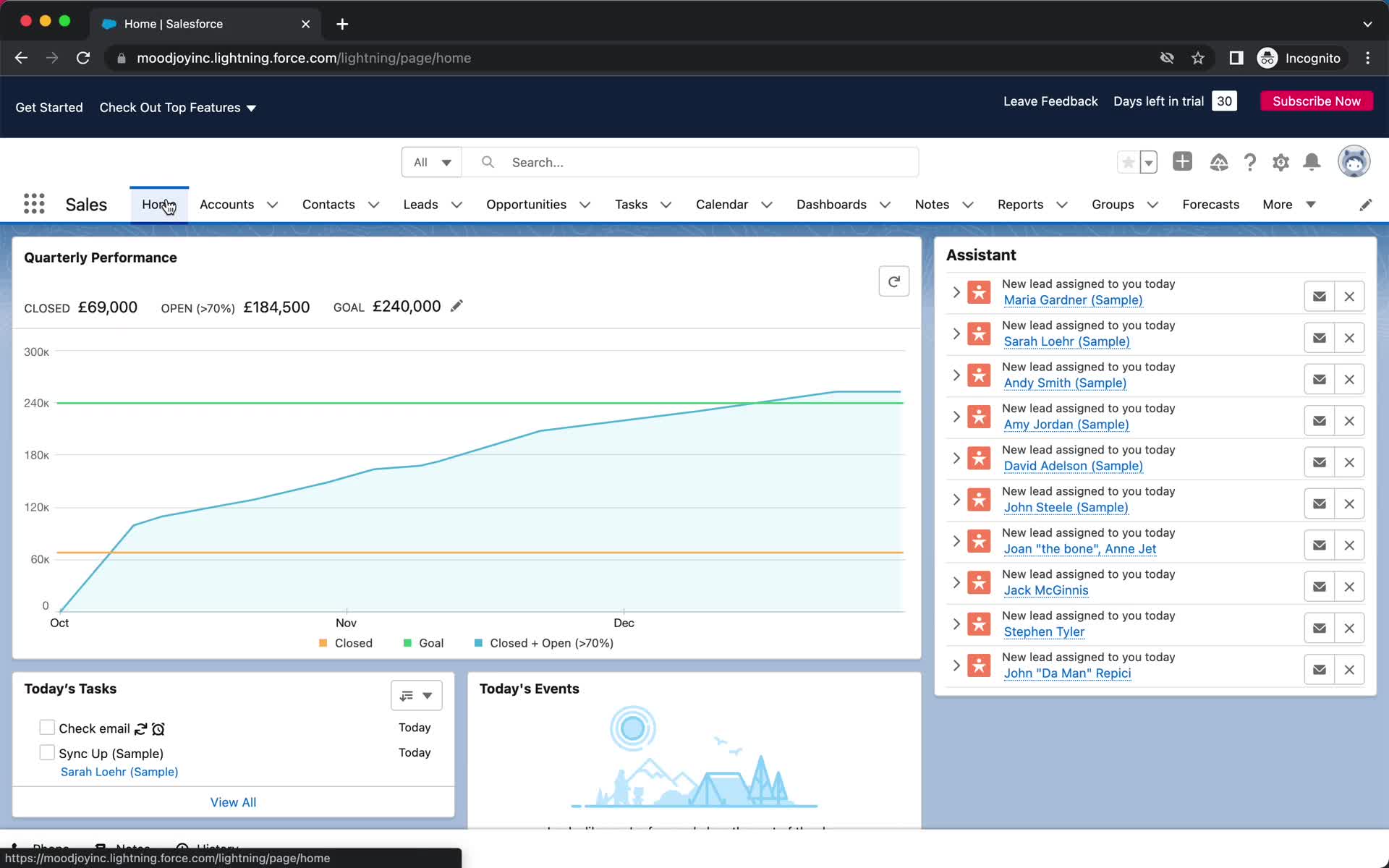This screenshot has width=1389, height=868.
Task: Toggle the 'Sync Up (Sample)' task checkbox
Action: click(x=46, y=753)
